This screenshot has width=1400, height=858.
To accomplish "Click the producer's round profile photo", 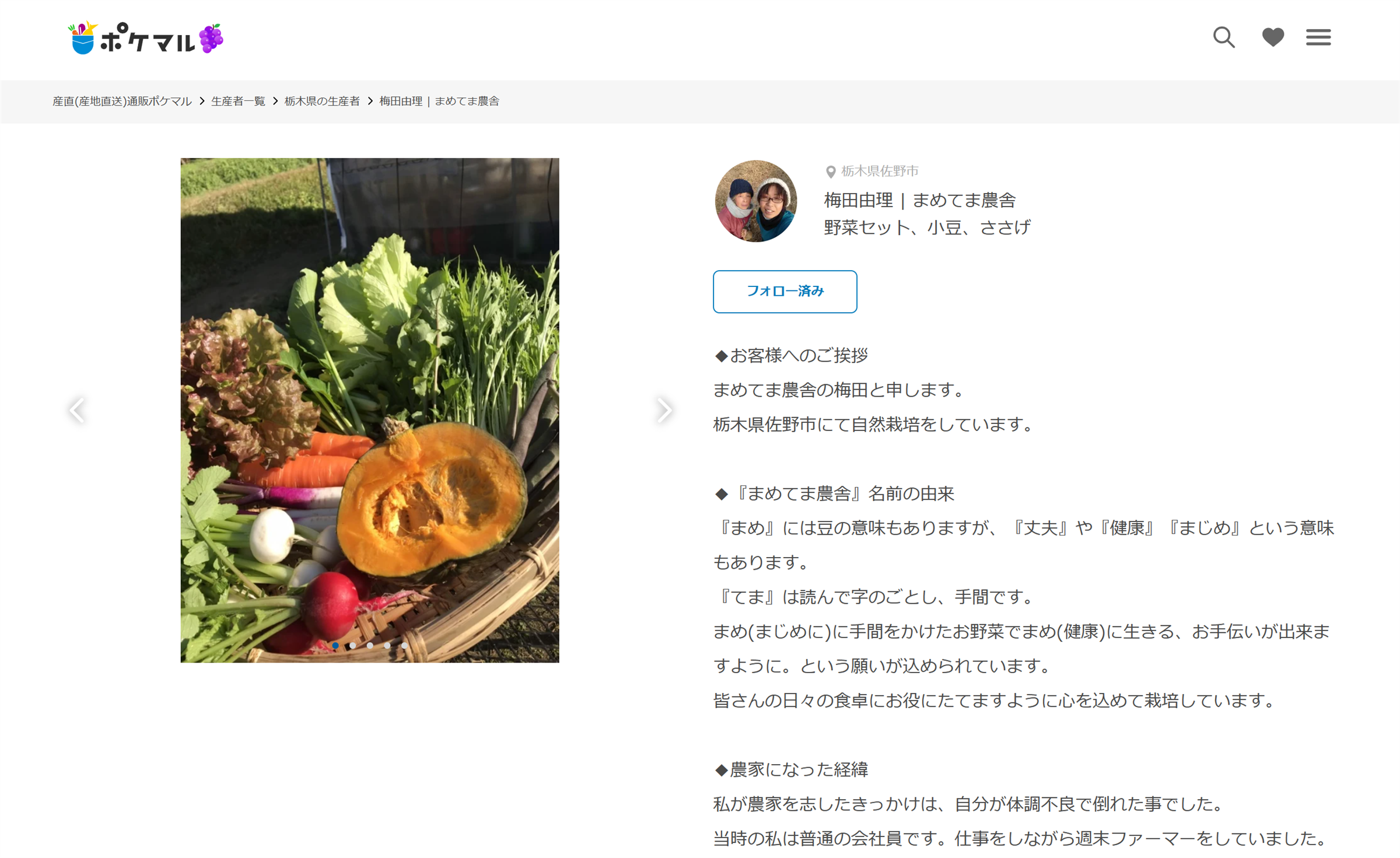I will (756, 201).
